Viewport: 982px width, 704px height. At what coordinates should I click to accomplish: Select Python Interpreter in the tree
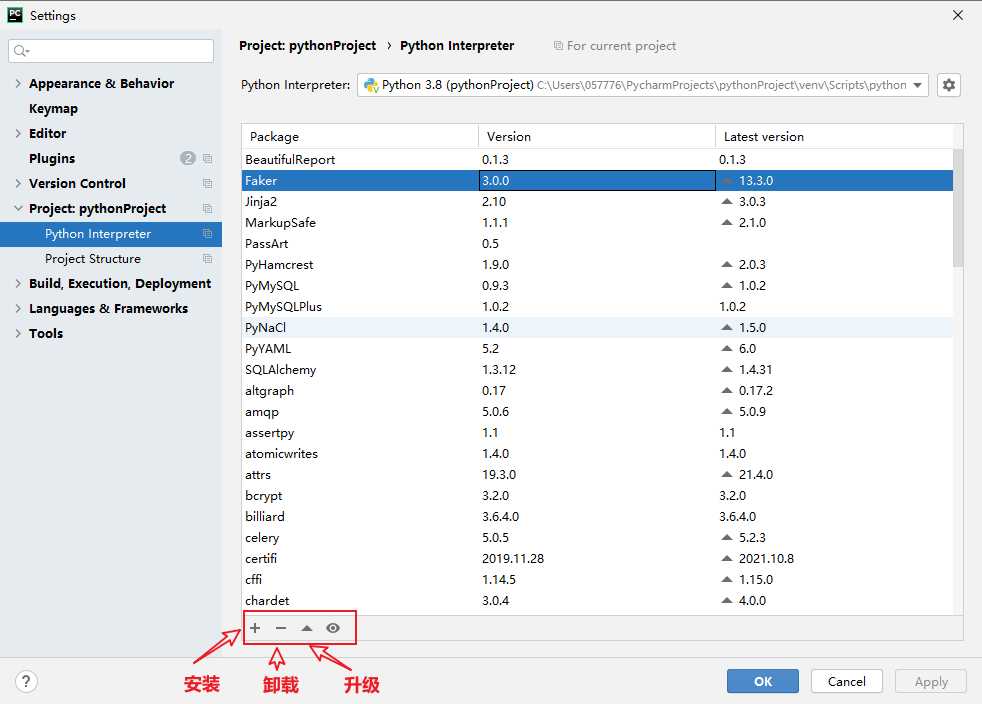[x=111, y=234]
